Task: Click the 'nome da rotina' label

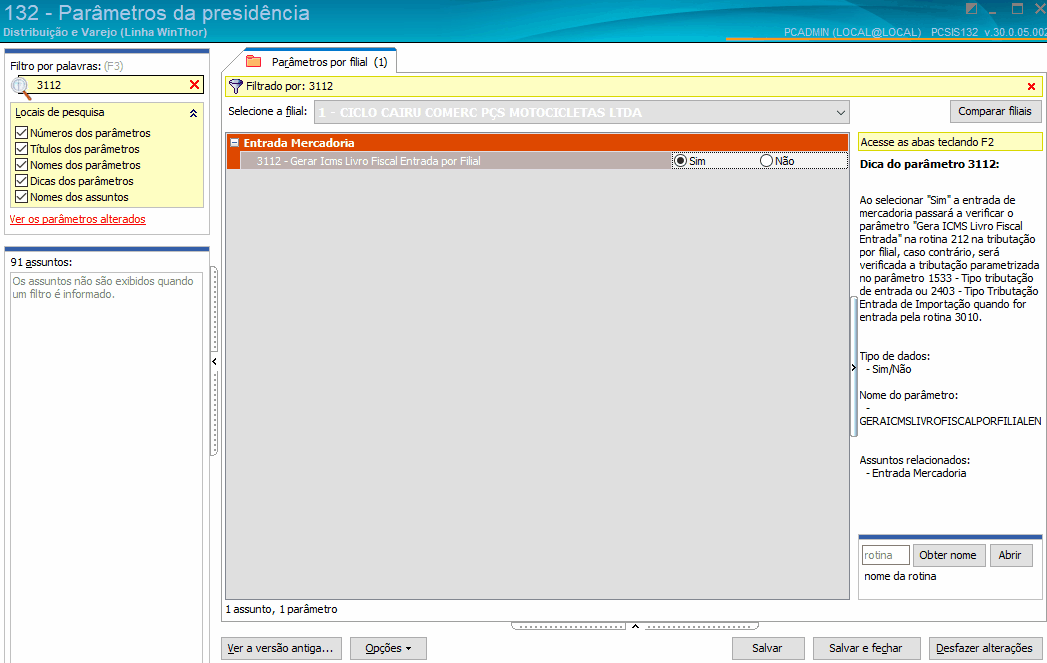Action: (x=900, y=576)
